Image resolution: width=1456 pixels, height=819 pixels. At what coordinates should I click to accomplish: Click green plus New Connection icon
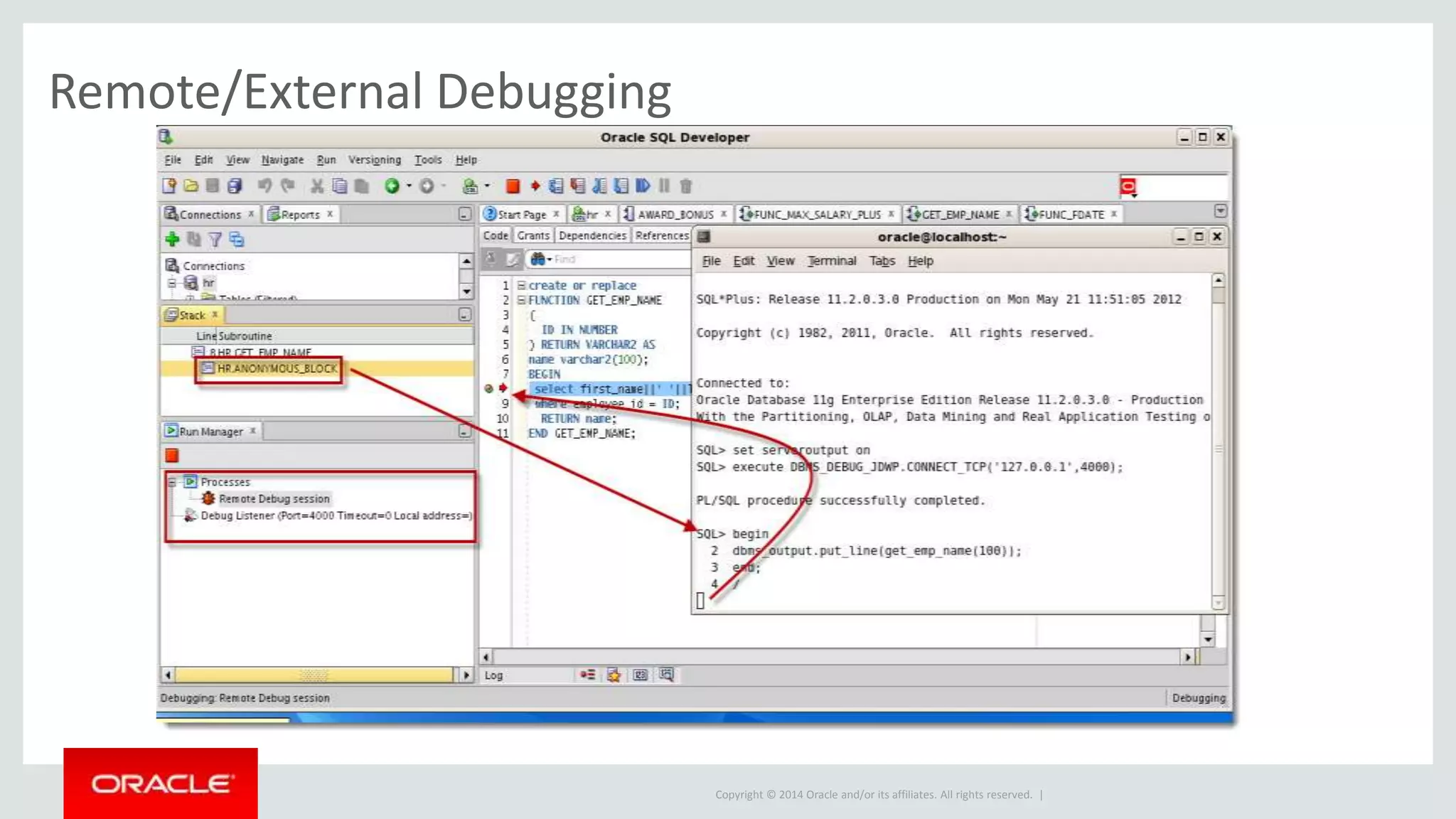point(172,240)
